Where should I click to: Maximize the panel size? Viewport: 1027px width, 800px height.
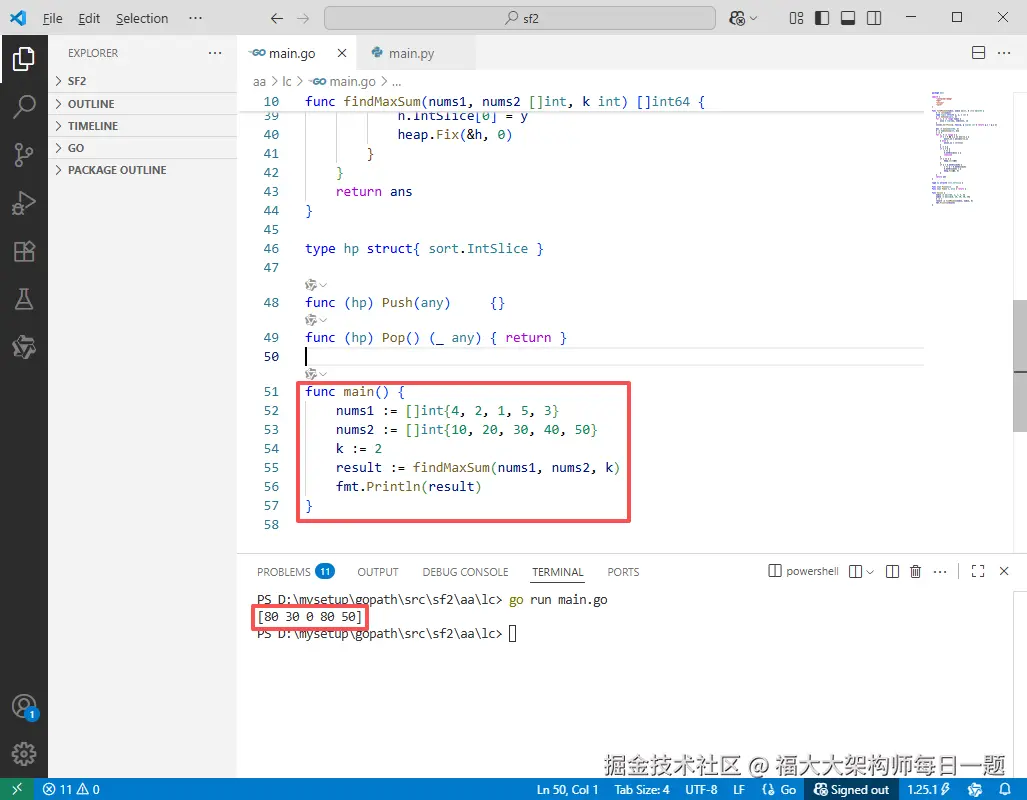(978, 571)
